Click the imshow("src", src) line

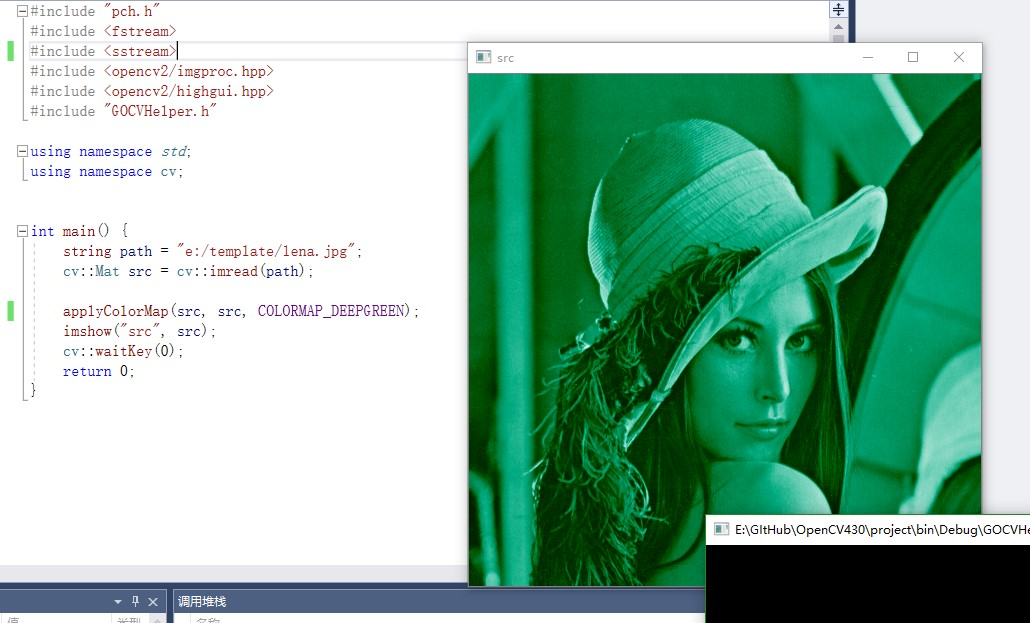[139, 331]
